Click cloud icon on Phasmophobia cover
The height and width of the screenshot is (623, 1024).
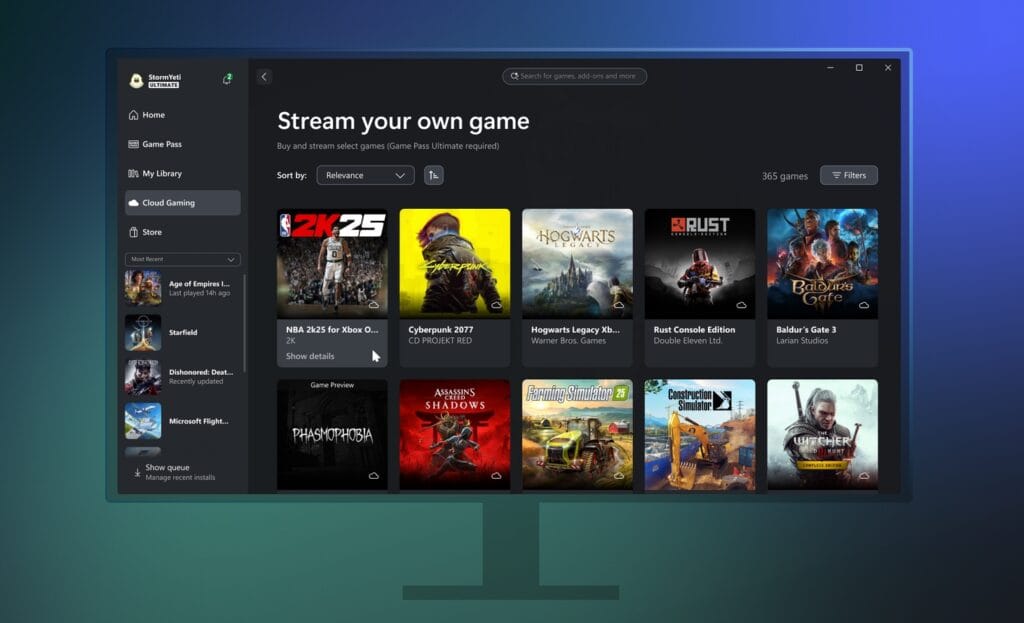click(374, 475)
